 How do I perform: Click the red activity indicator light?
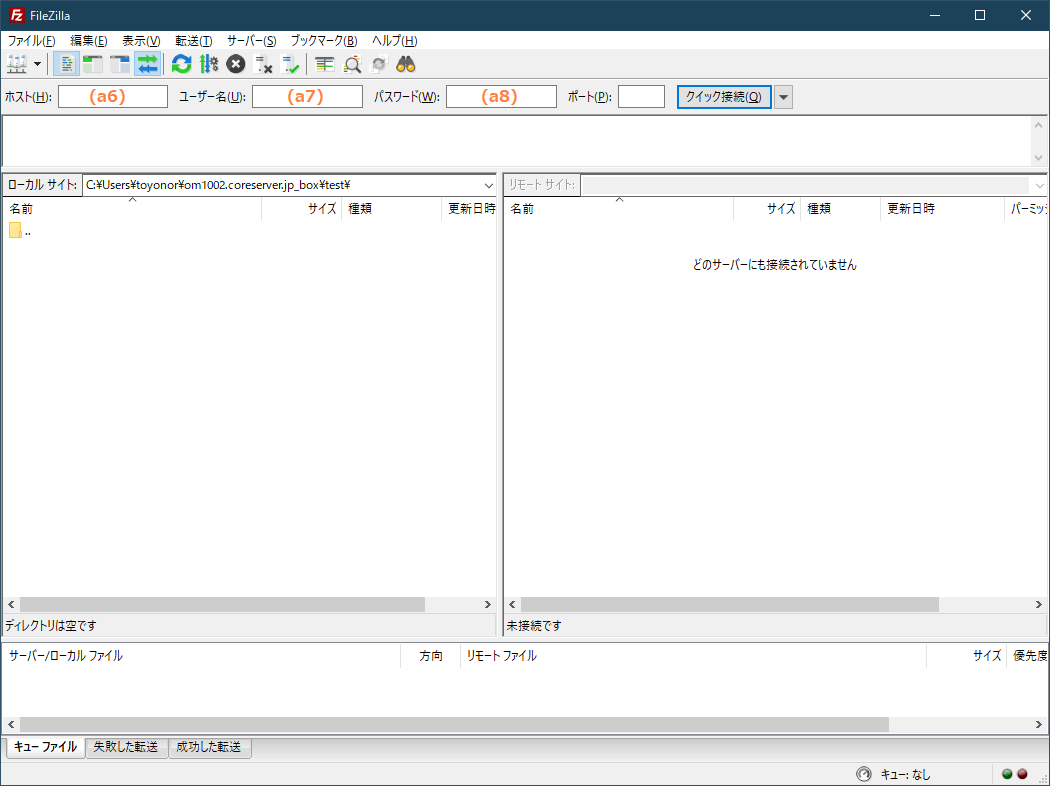[x=1022, y=774]
